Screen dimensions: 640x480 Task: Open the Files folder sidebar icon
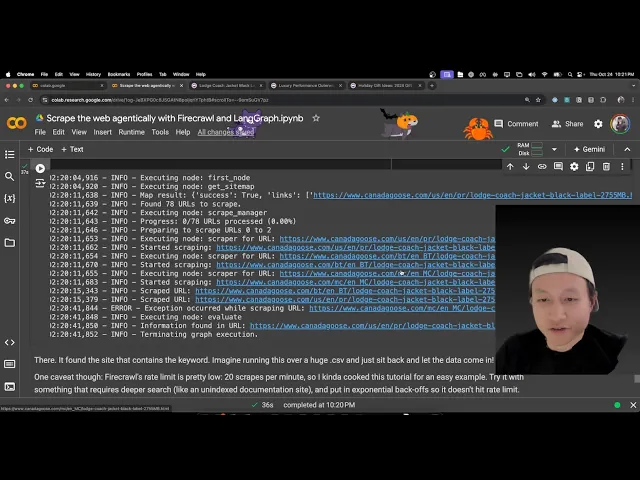point(10,243)
